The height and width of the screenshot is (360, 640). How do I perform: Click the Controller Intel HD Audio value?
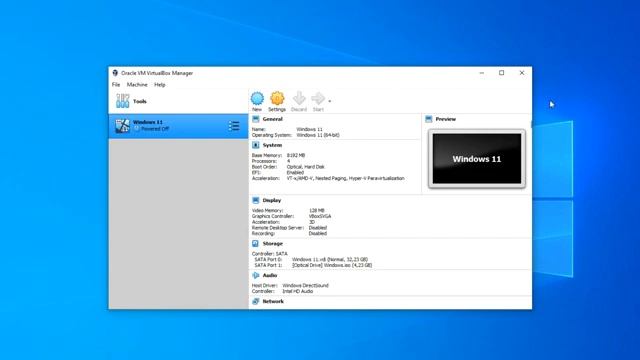click(298, 291)
